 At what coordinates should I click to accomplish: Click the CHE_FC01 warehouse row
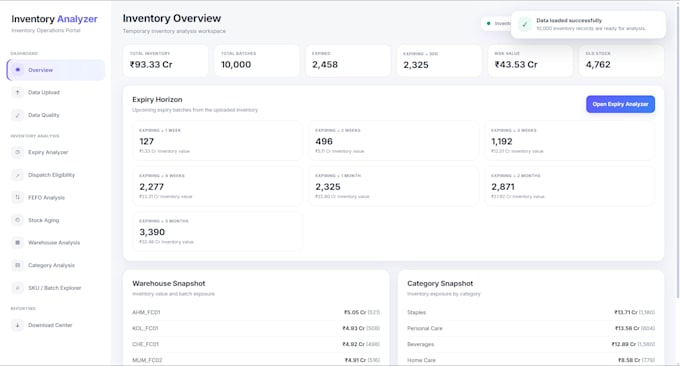point(256,344)
